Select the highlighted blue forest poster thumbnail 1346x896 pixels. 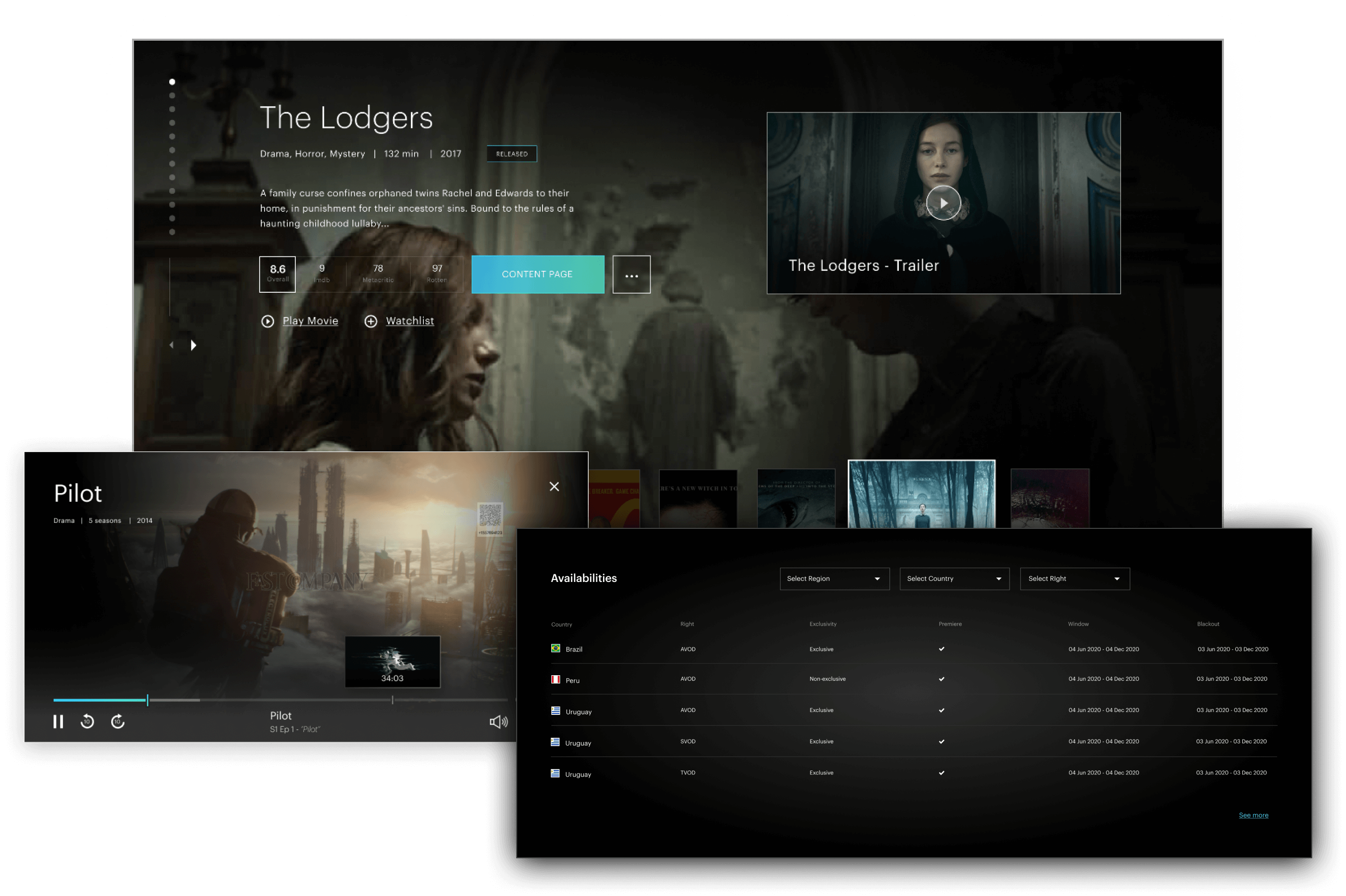click(x=921, y=494)
